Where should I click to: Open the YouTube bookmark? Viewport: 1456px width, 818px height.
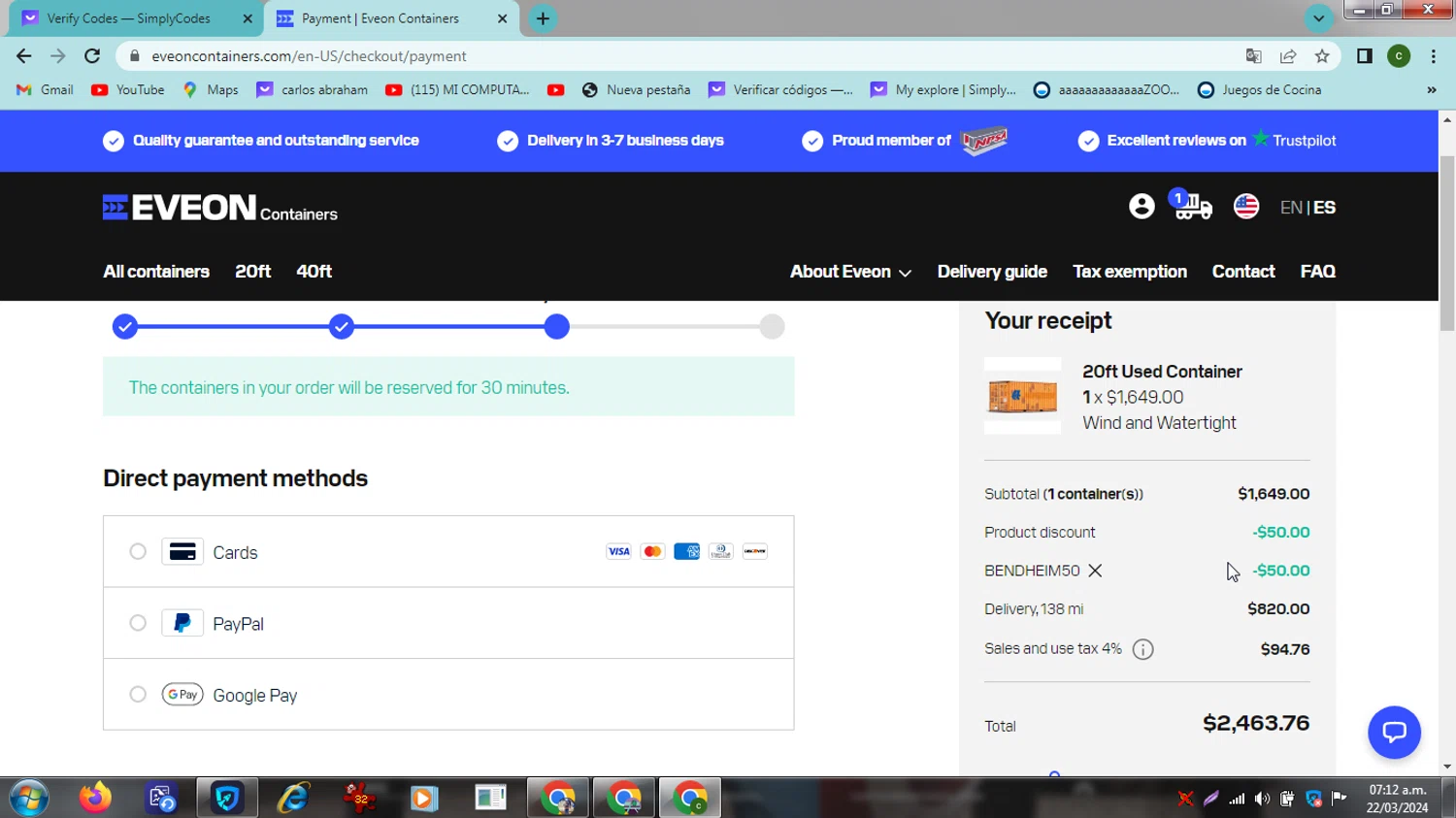[x=127, y=89]
